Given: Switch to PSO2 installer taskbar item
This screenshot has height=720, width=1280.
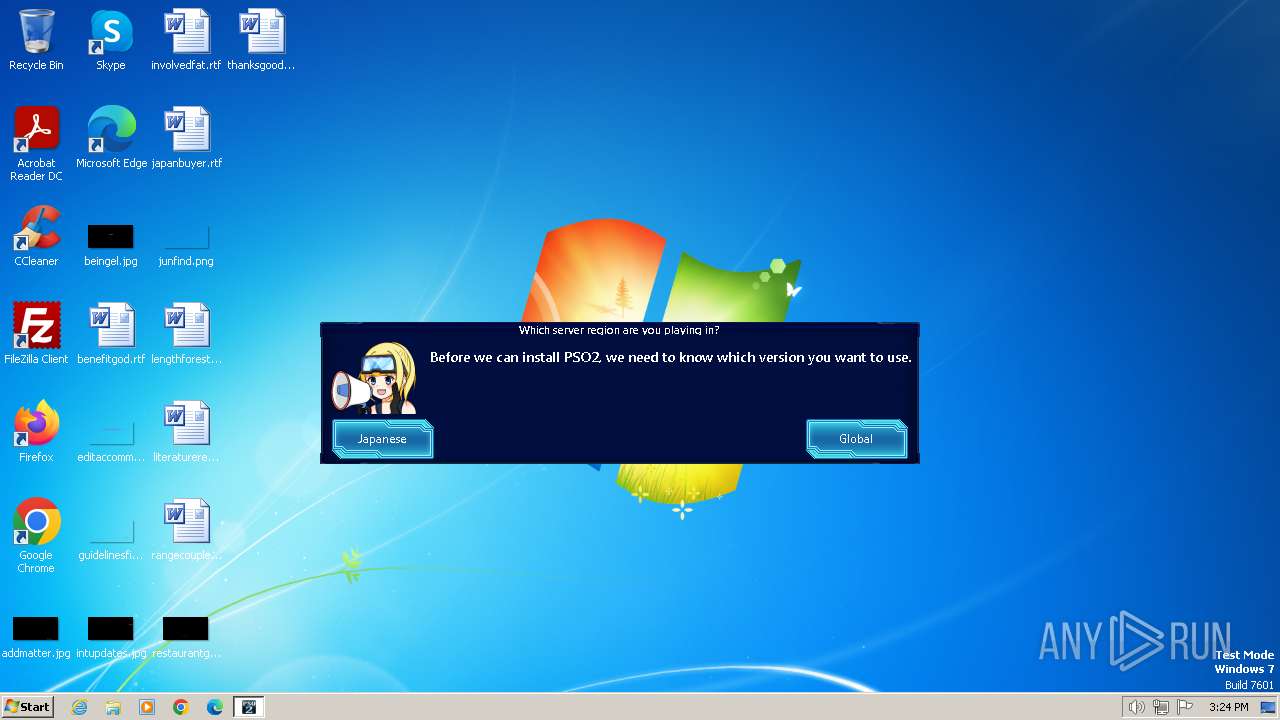Looking at the screenshot, I should (249, 707).
